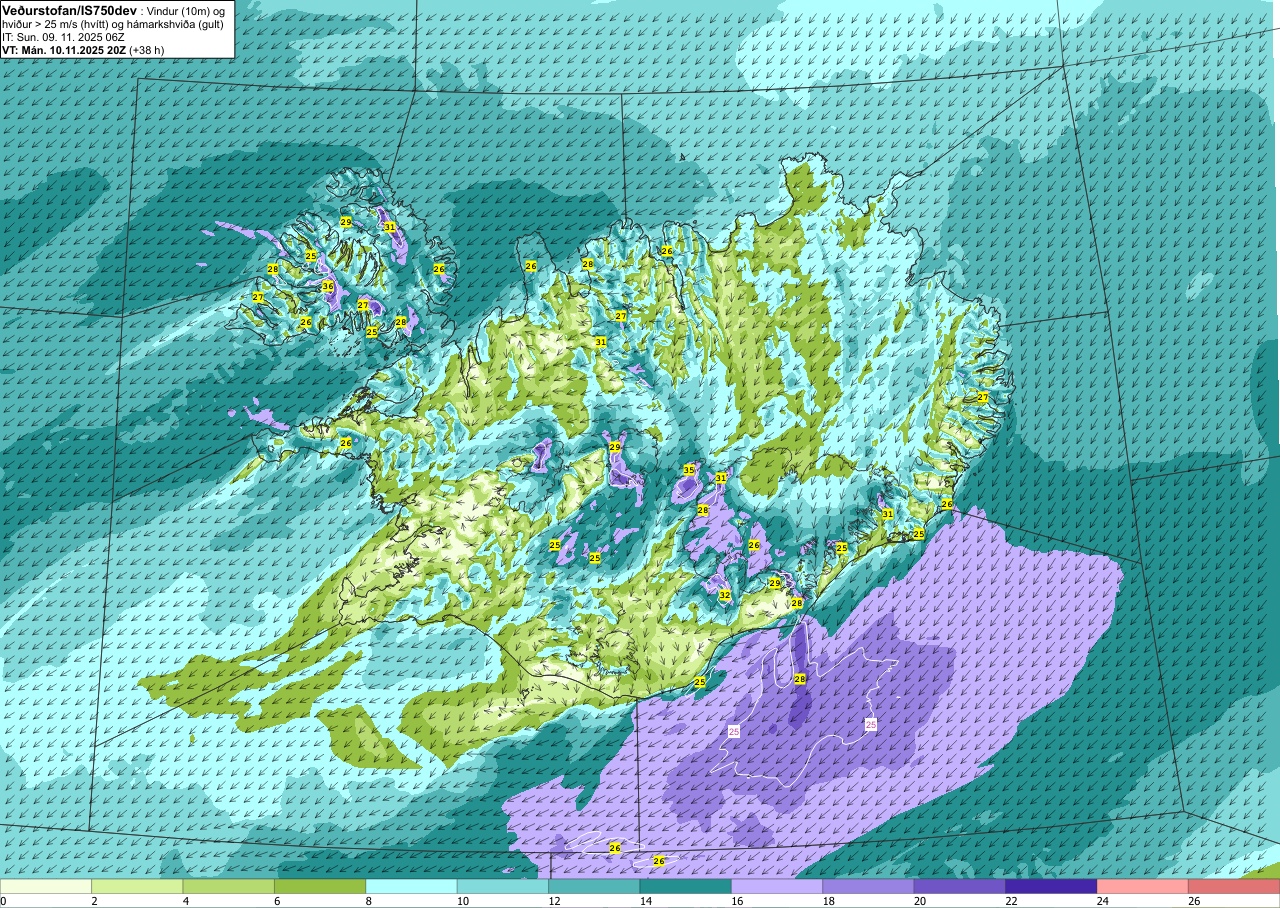Viewport: 1280px width, 908px height.
Task: Click the yellow gust label 32
Action: coord(725,595)
